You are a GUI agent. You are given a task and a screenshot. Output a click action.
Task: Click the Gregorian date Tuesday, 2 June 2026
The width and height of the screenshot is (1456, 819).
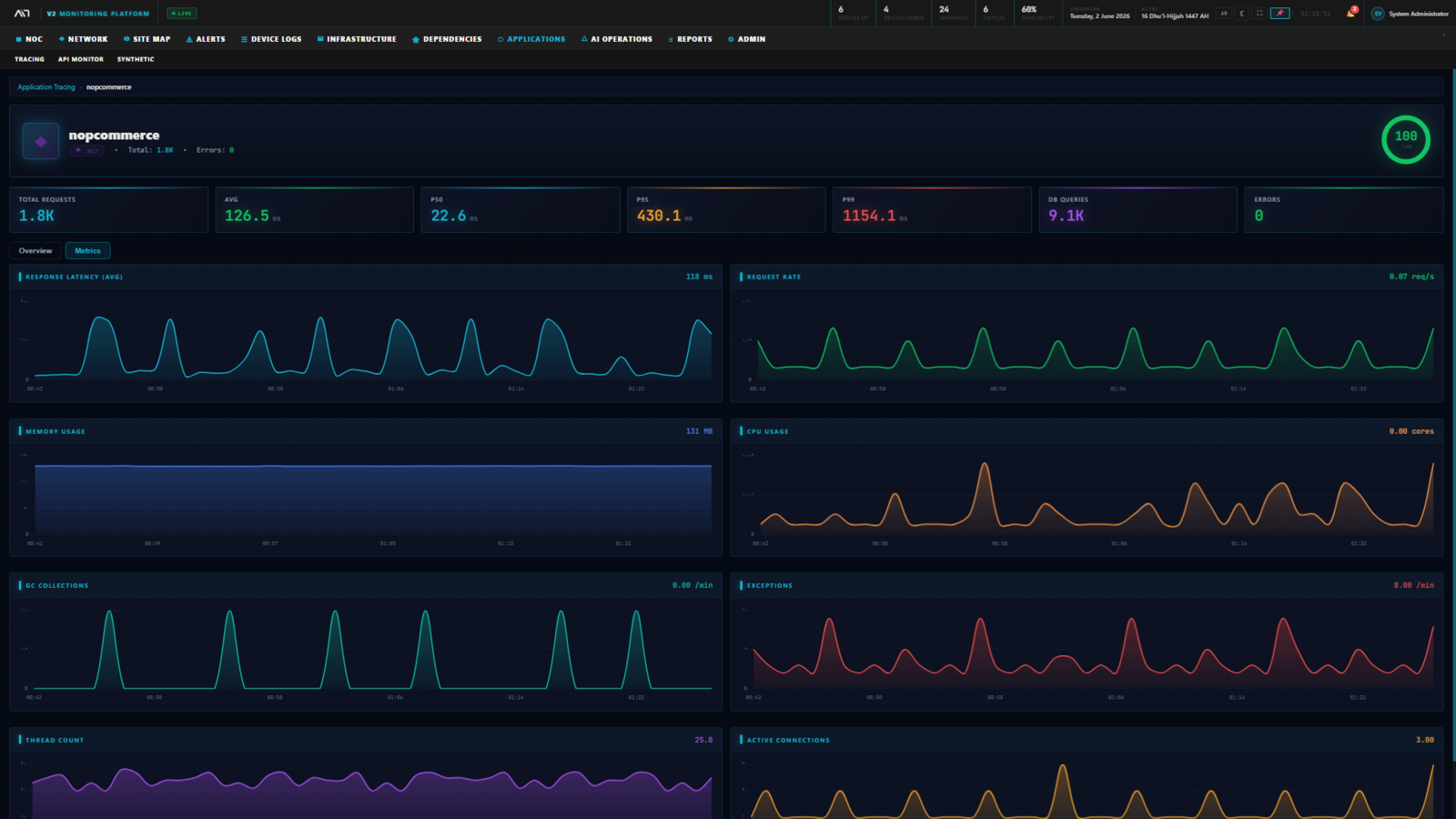1099,15
